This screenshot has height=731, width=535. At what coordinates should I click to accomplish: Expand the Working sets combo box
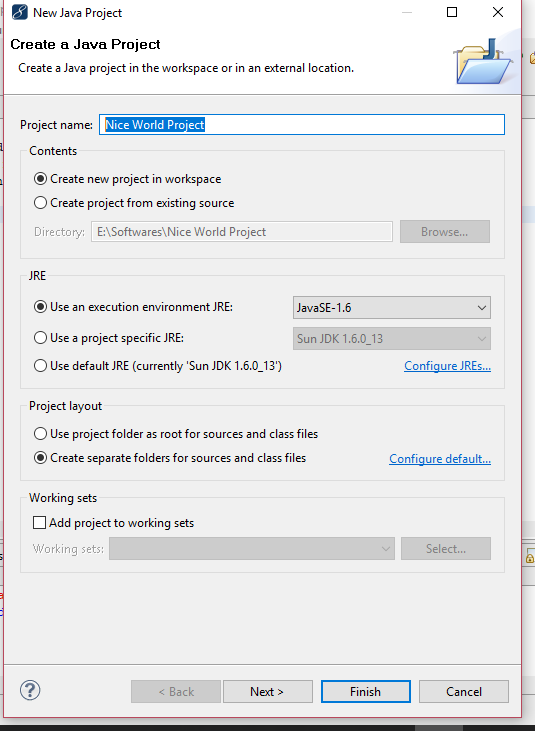[252, 549]
